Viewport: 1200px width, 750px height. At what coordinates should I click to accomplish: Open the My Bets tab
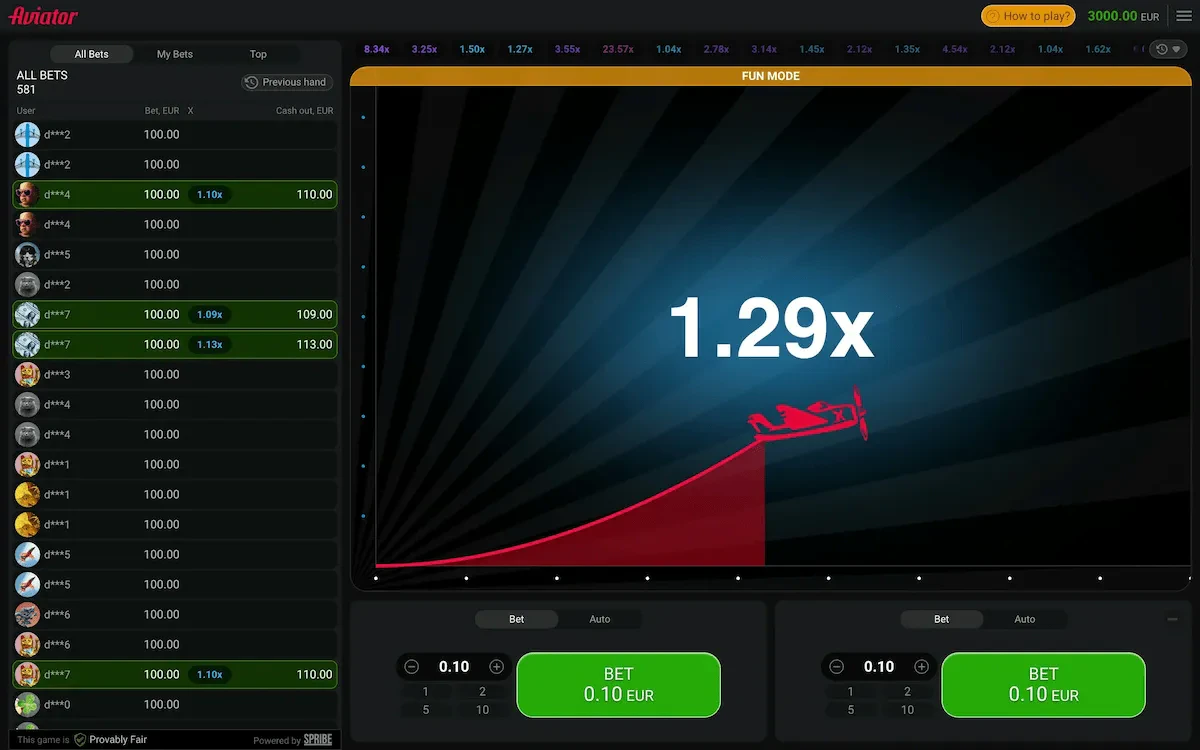click(175, 54)
